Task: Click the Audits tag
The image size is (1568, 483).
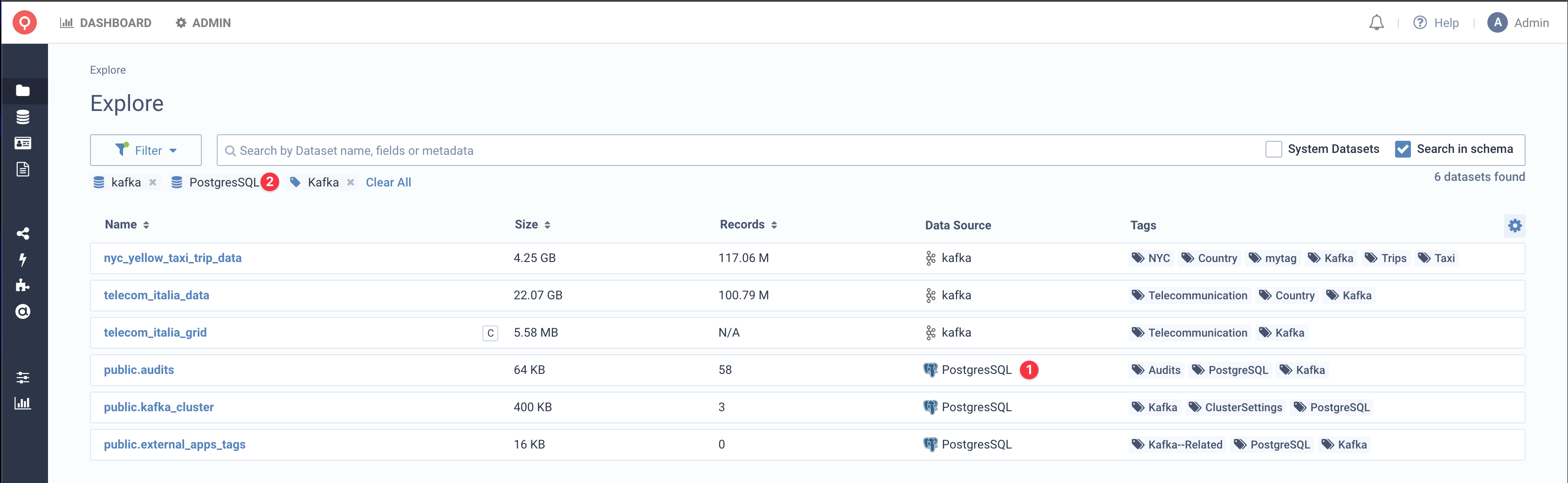Action: (1156, 370)
